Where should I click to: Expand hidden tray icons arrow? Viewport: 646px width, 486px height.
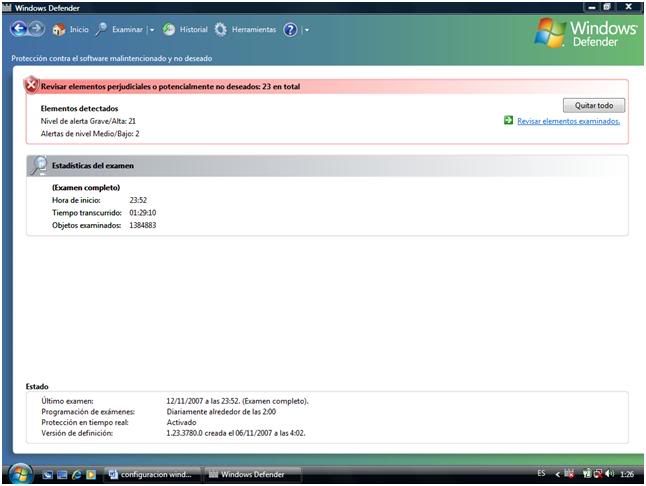click(x=557, y=474)
